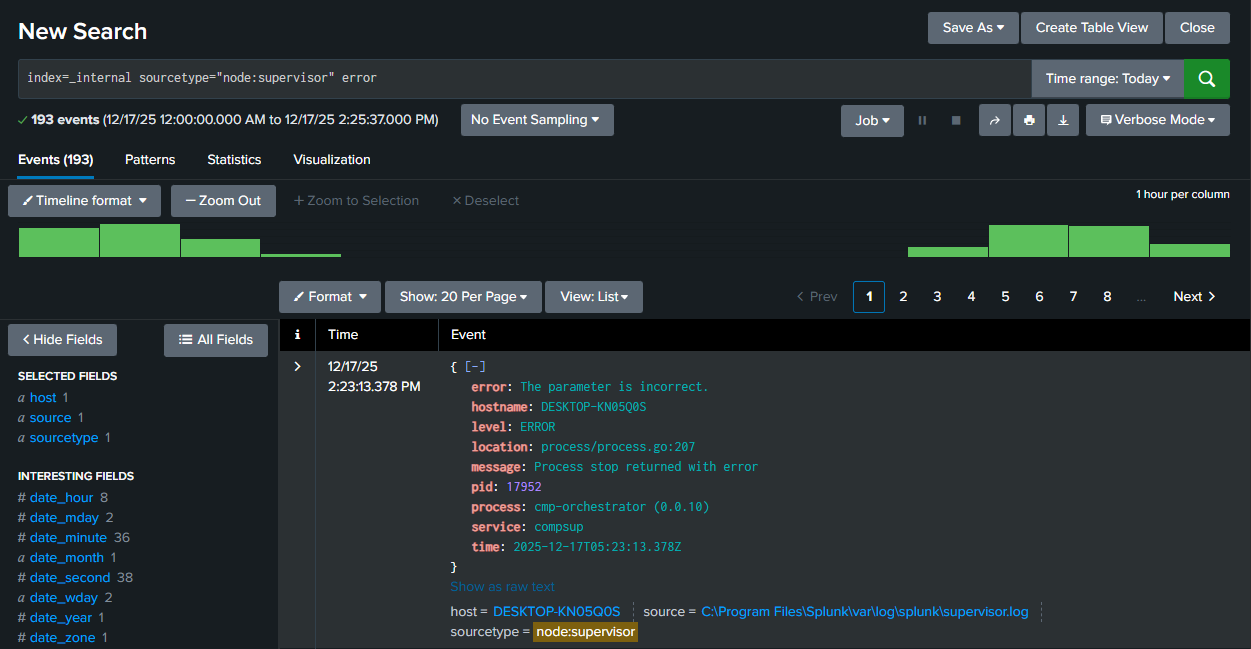1251x649 pixels.
Task: Click Zoom Out on timeline
Action: tap(222, 201)
